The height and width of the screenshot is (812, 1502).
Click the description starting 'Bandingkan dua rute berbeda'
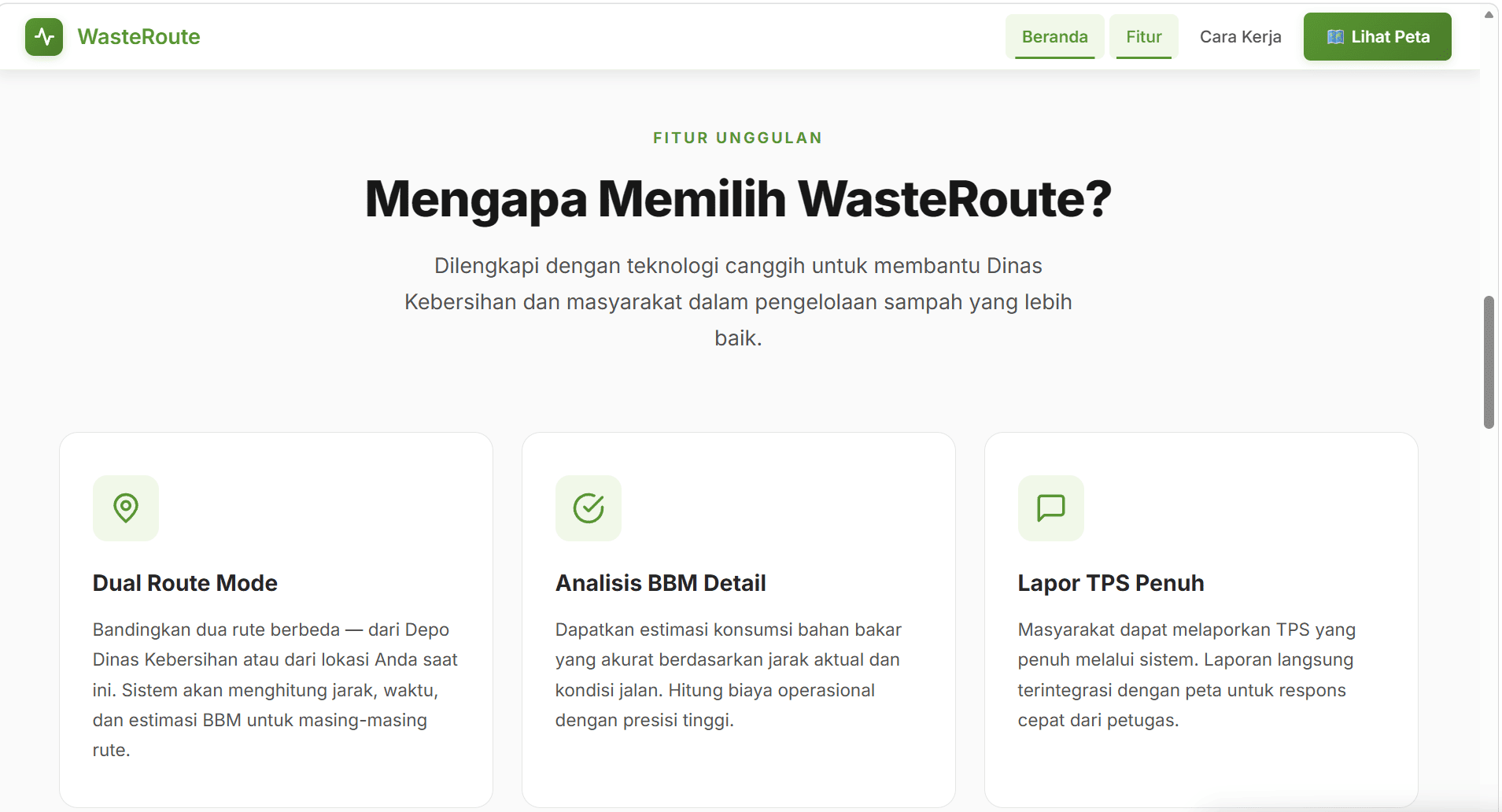275,690
